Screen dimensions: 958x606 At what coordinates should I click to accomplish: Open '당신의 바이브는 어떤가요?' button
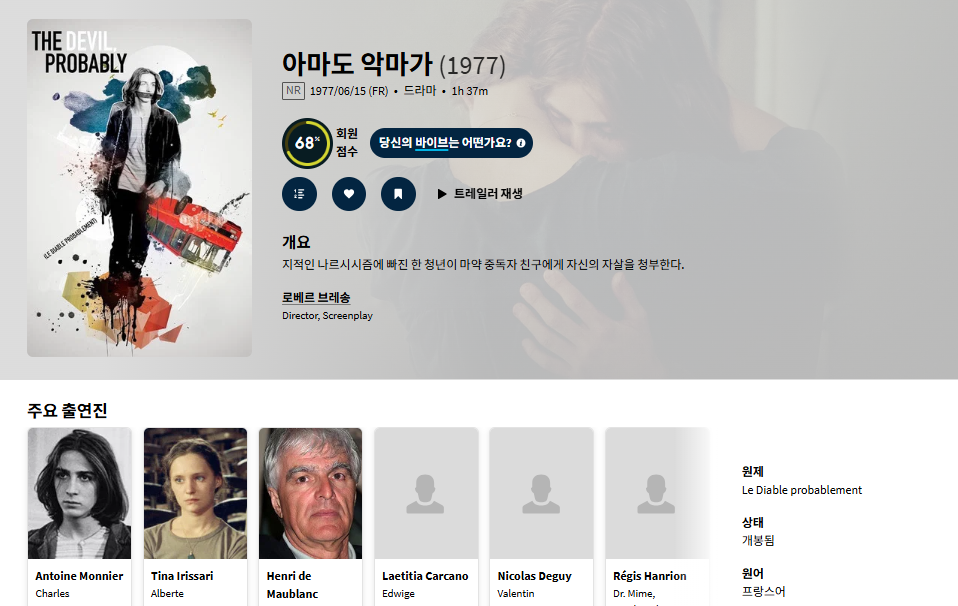452,143
